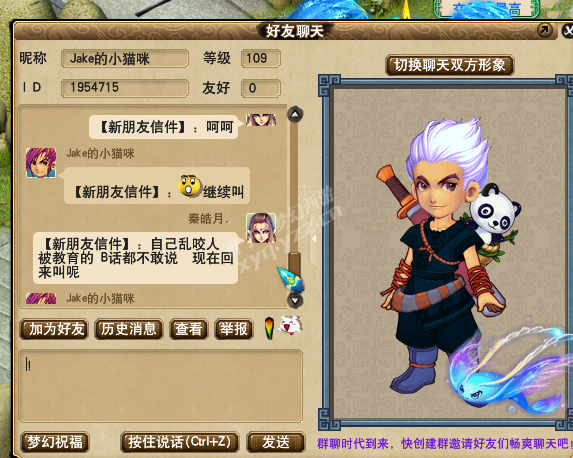Viewport: 573px width, 458px height.
Task: Click 查看 view profile button
Action: (x=189, y=329)
